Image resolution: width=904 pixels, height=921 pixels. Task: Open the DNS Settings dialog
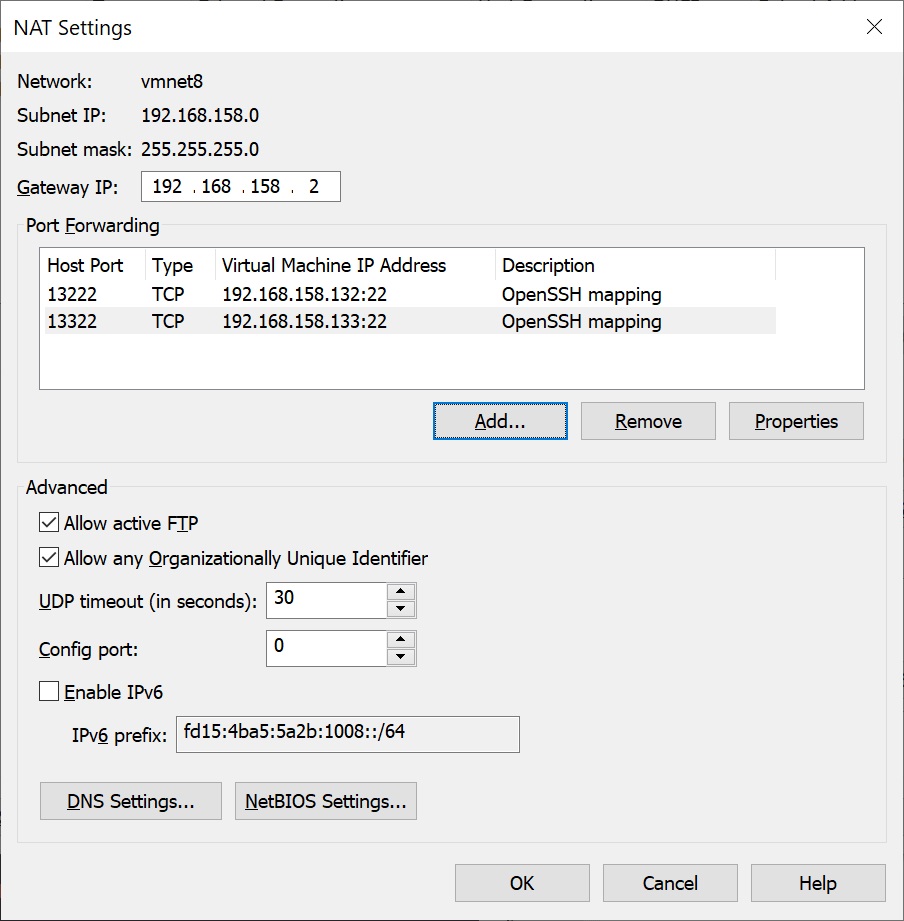click(x=130, y=800)
